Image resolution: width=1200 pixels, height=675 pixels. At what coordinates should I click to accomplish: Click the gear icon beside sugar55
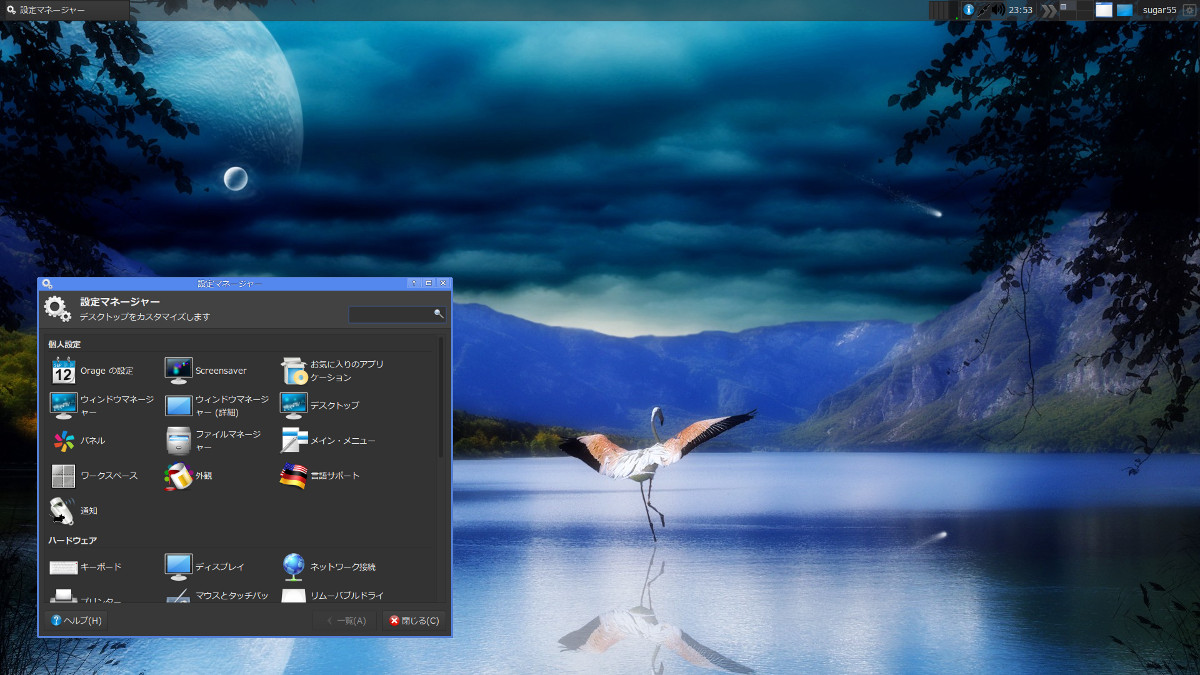click(1189, 10)
